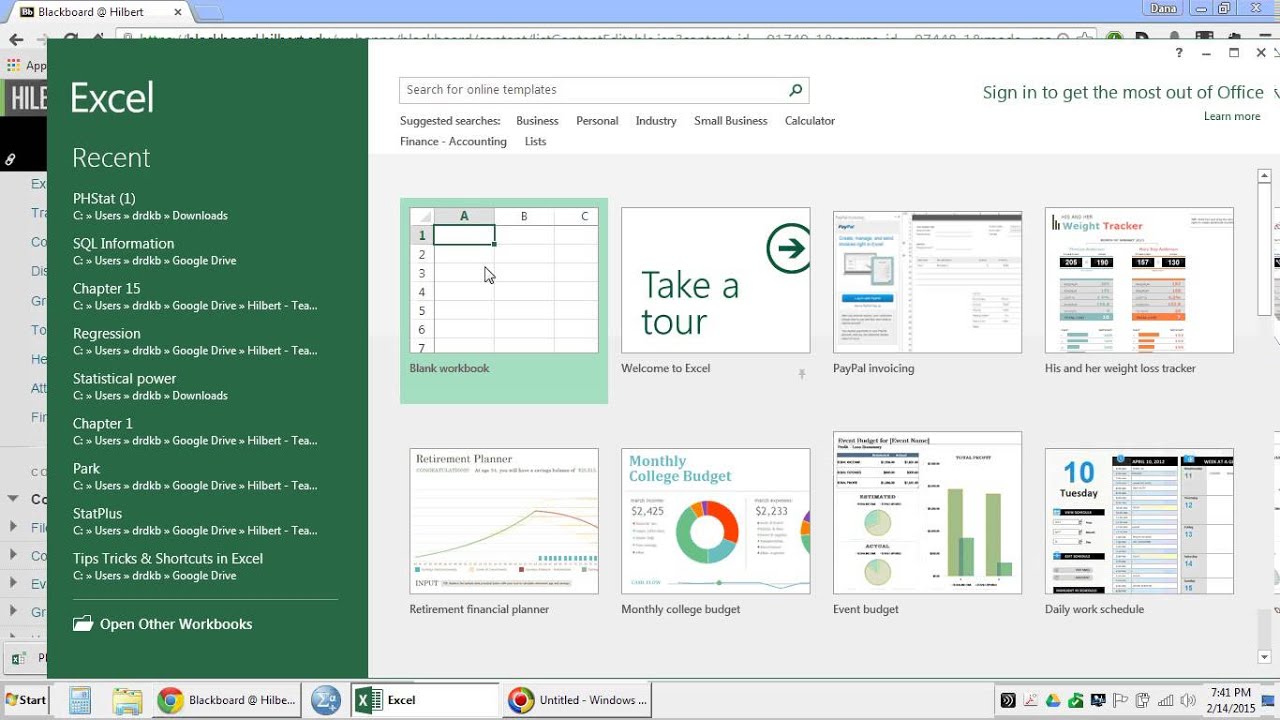The image size is (1280, 720).
Task: Click the black sound-waves tray icon
Action: click(1008, 700)
